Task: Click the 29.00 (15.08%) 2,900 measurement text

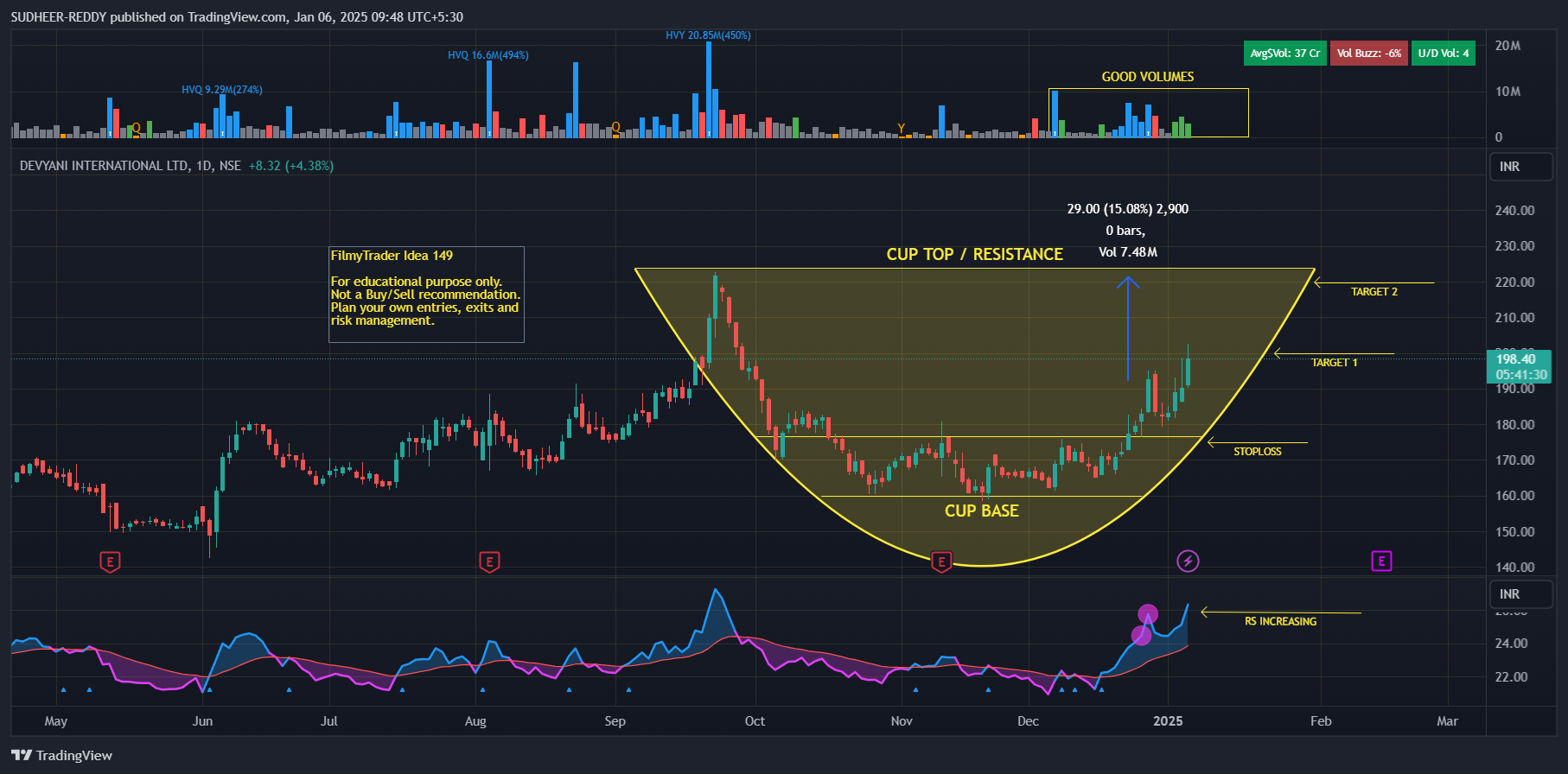Action: (x=1127, y=209)
